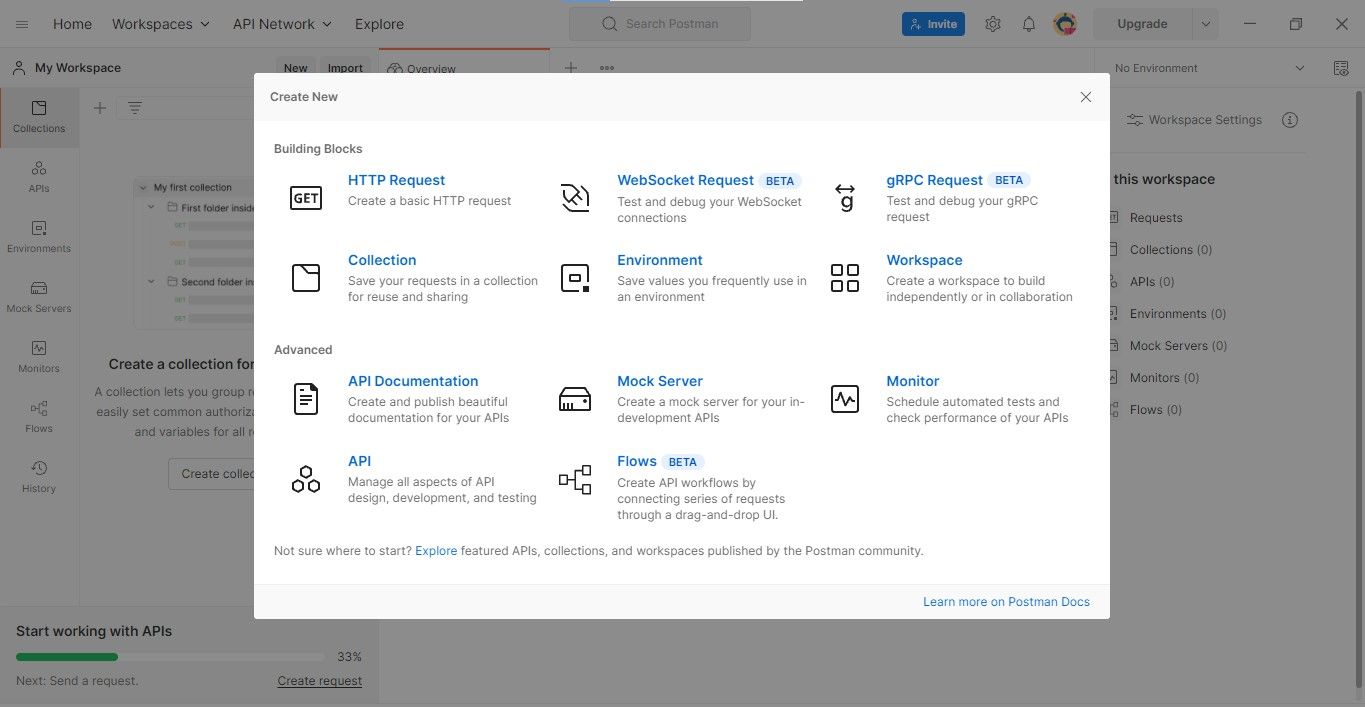Click the workspace info icon
Image resolution: width=1365 pixels, height=707 pixels.
1290,120
